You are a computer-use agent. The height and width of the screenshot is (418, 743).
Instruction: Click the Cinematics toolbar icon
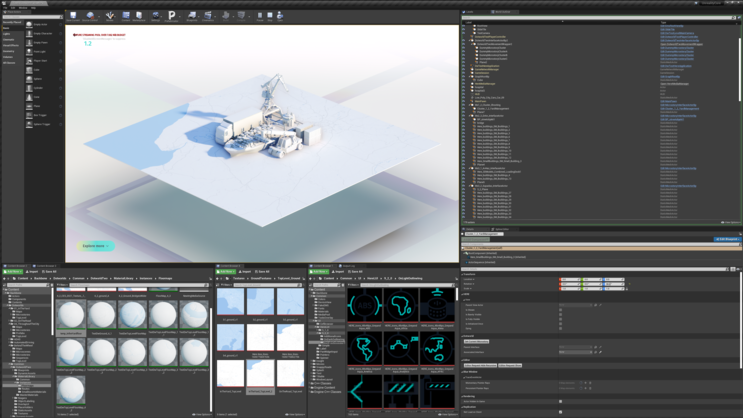[x=209, y=16]
